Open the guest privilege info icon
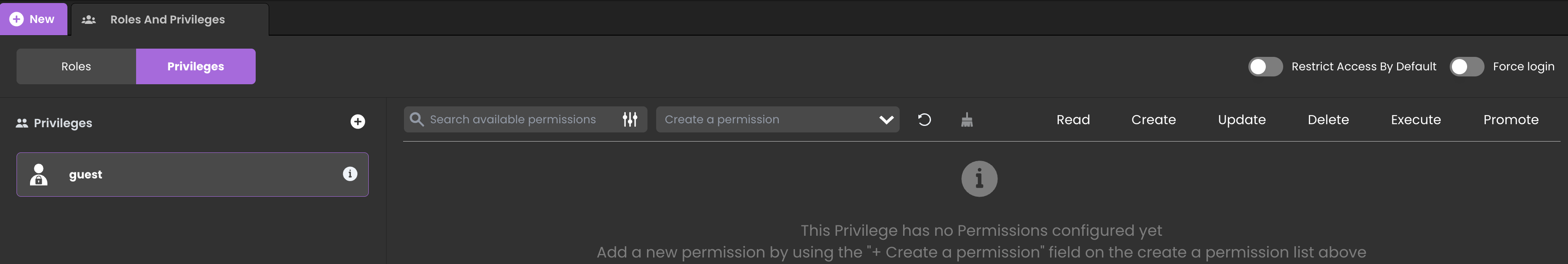Viewport: 1568px width, 264px height. (350, 174)
